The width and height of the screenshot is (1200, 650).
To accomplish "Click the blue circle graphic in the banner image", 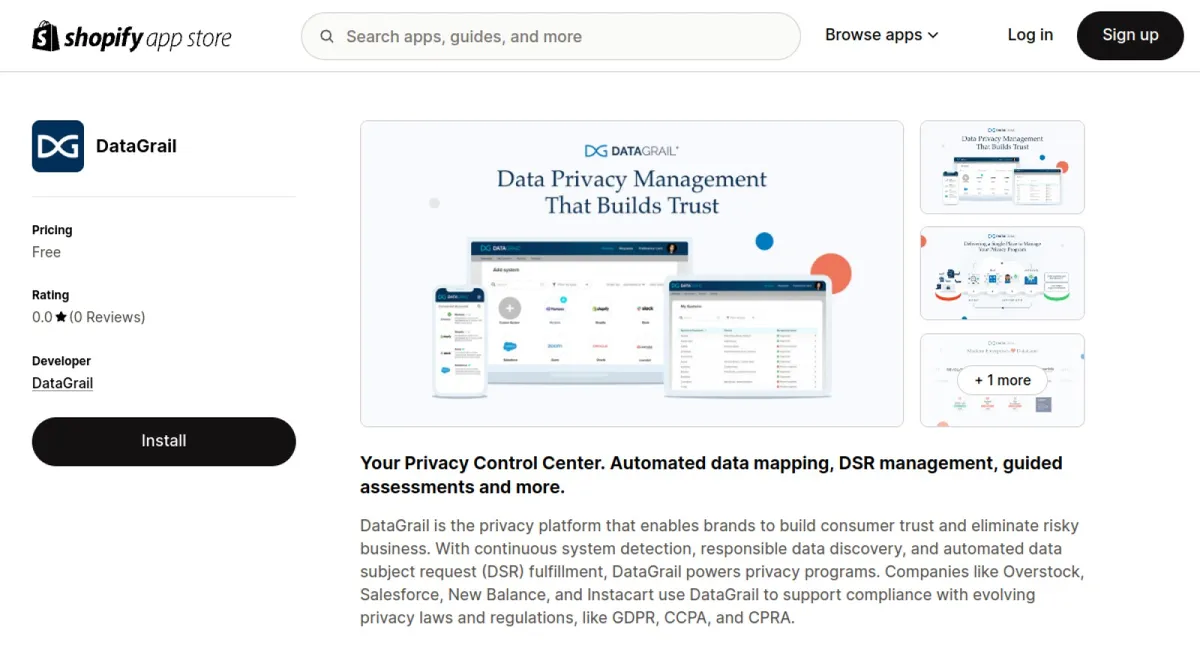I will [764, 241].
